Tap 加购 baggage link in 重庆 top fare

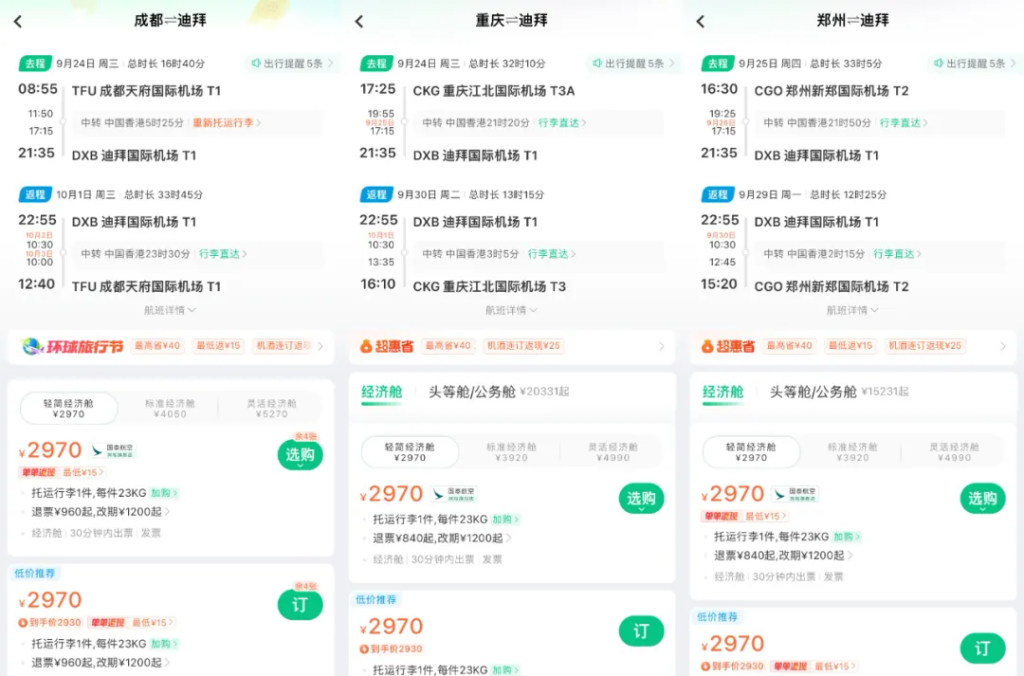click(x=505, y=520)
